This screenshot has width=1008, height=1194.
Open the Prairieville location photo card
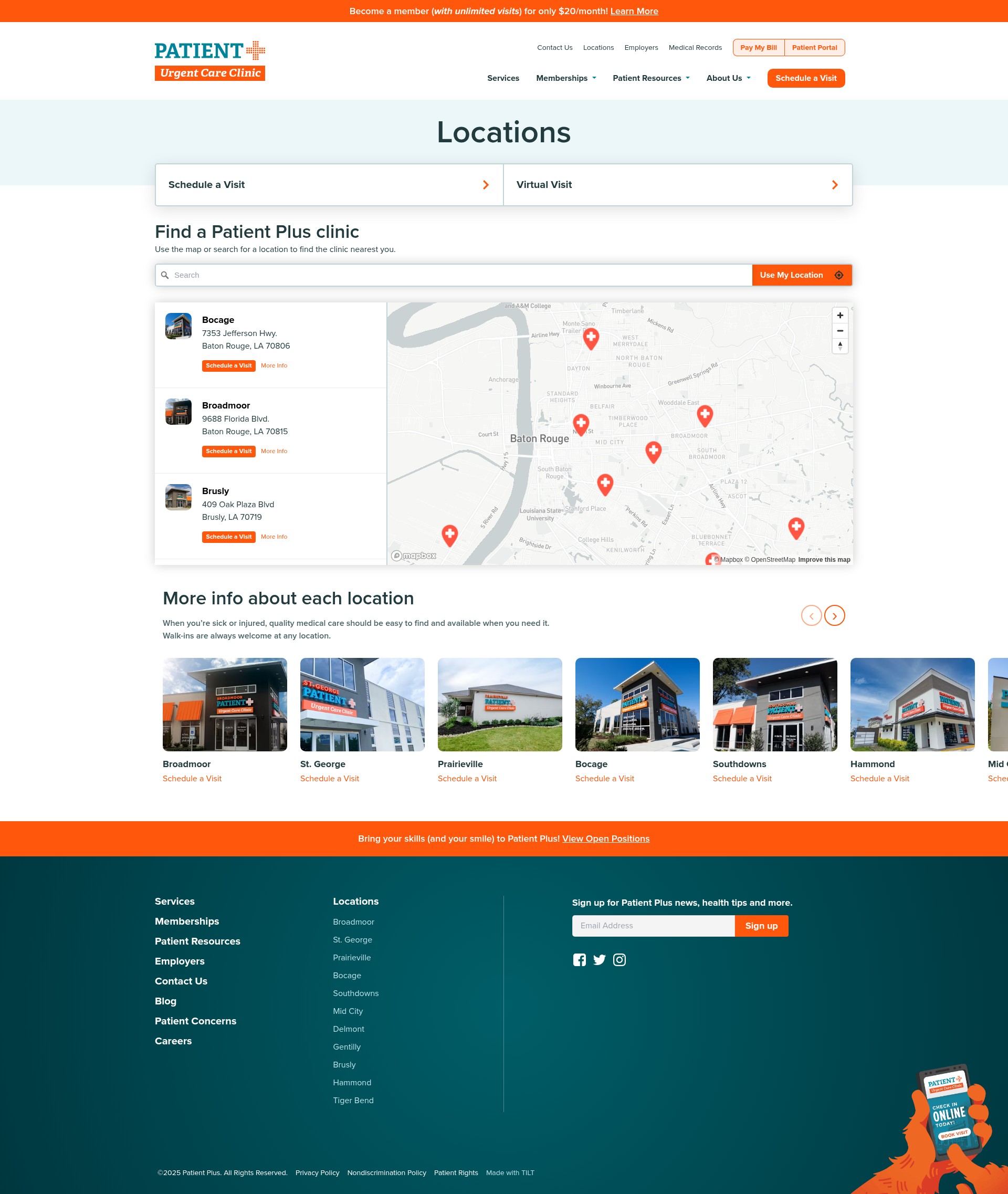[499, 704]
